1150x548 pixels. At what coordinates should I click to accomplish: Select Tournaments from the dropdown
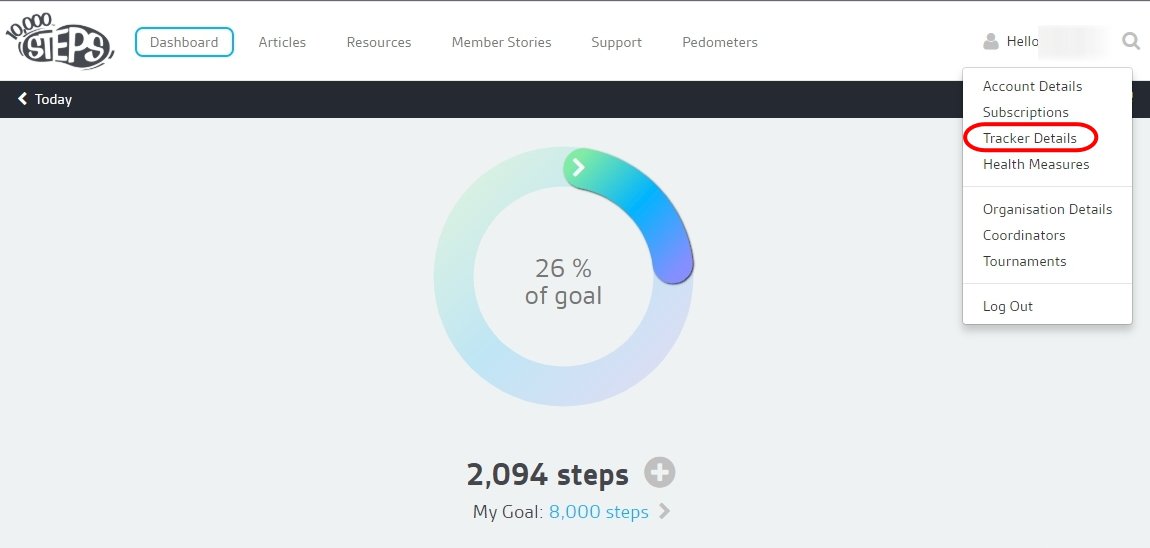(1025, 261)
